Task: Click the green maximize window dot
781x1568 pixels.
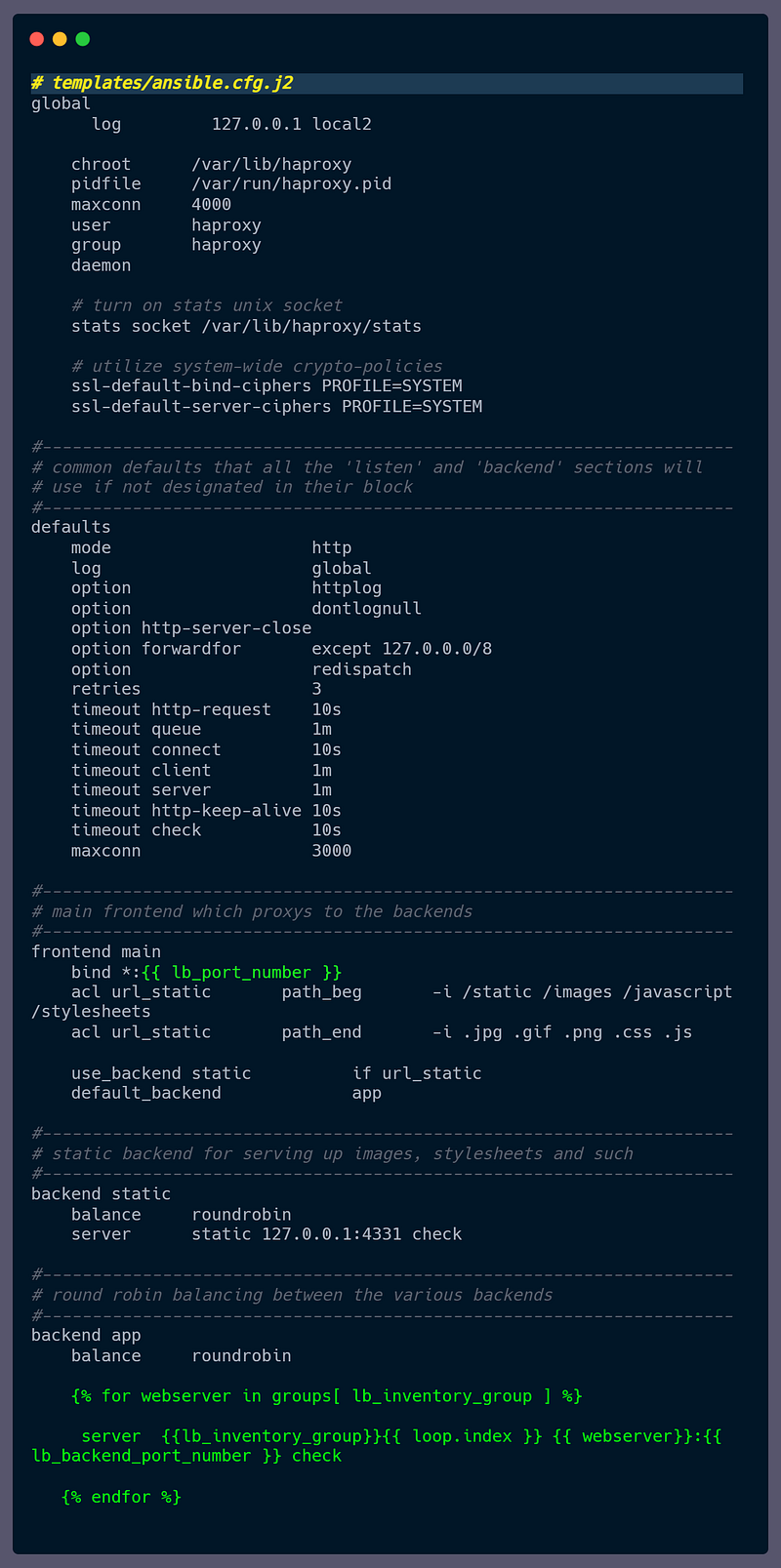Action: [x=83, y=39]
